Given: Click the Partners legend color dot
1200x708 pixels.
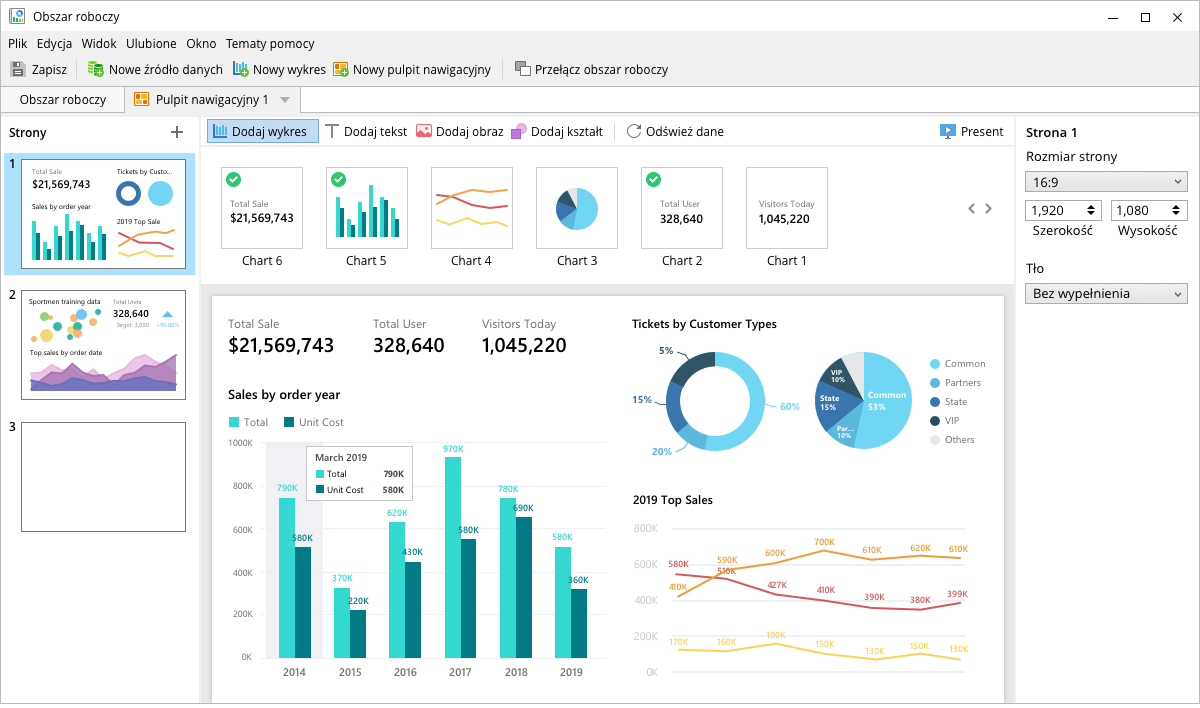Looking at the screenshot, I should point(935,383).
